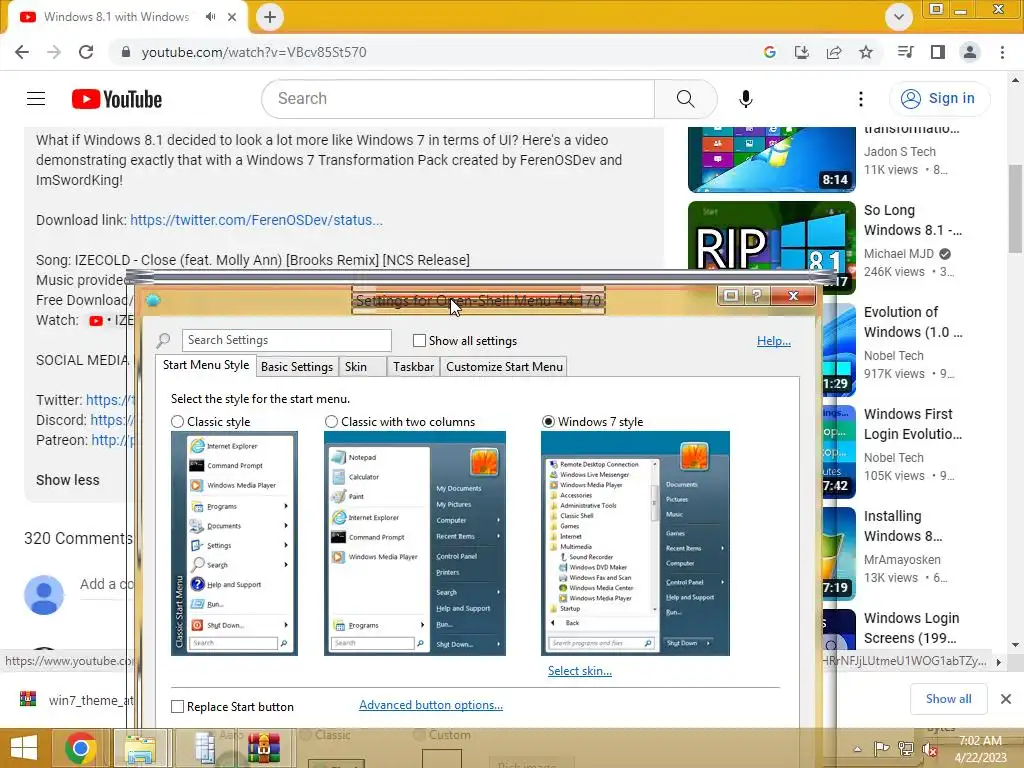
Task: Click the install/download page icon in address bar
Action: 802,52
